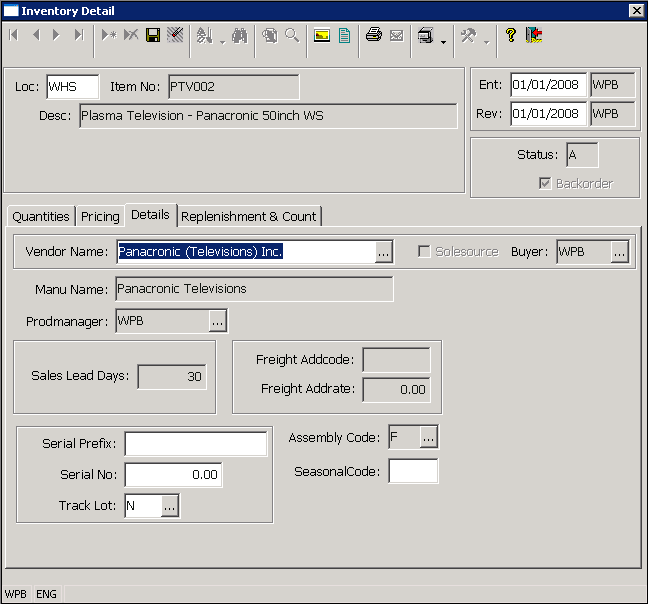Click the Sales Lead Days field
This screenshot has height=605, width=649.
[x=172, y=377]
